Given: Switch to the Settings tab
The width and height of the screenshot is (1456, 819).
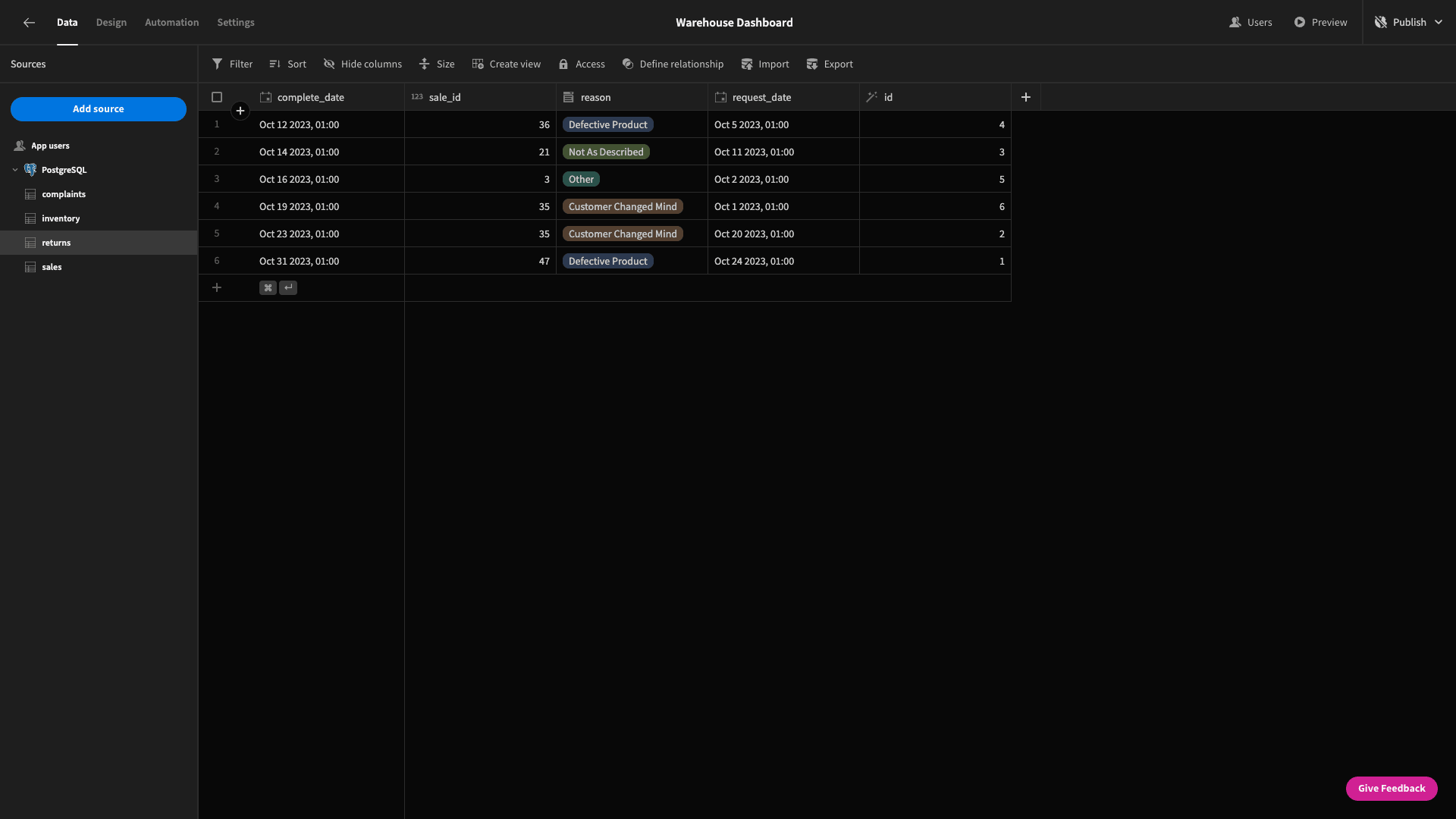Looking at the screenshot, I should click(236, 23).
